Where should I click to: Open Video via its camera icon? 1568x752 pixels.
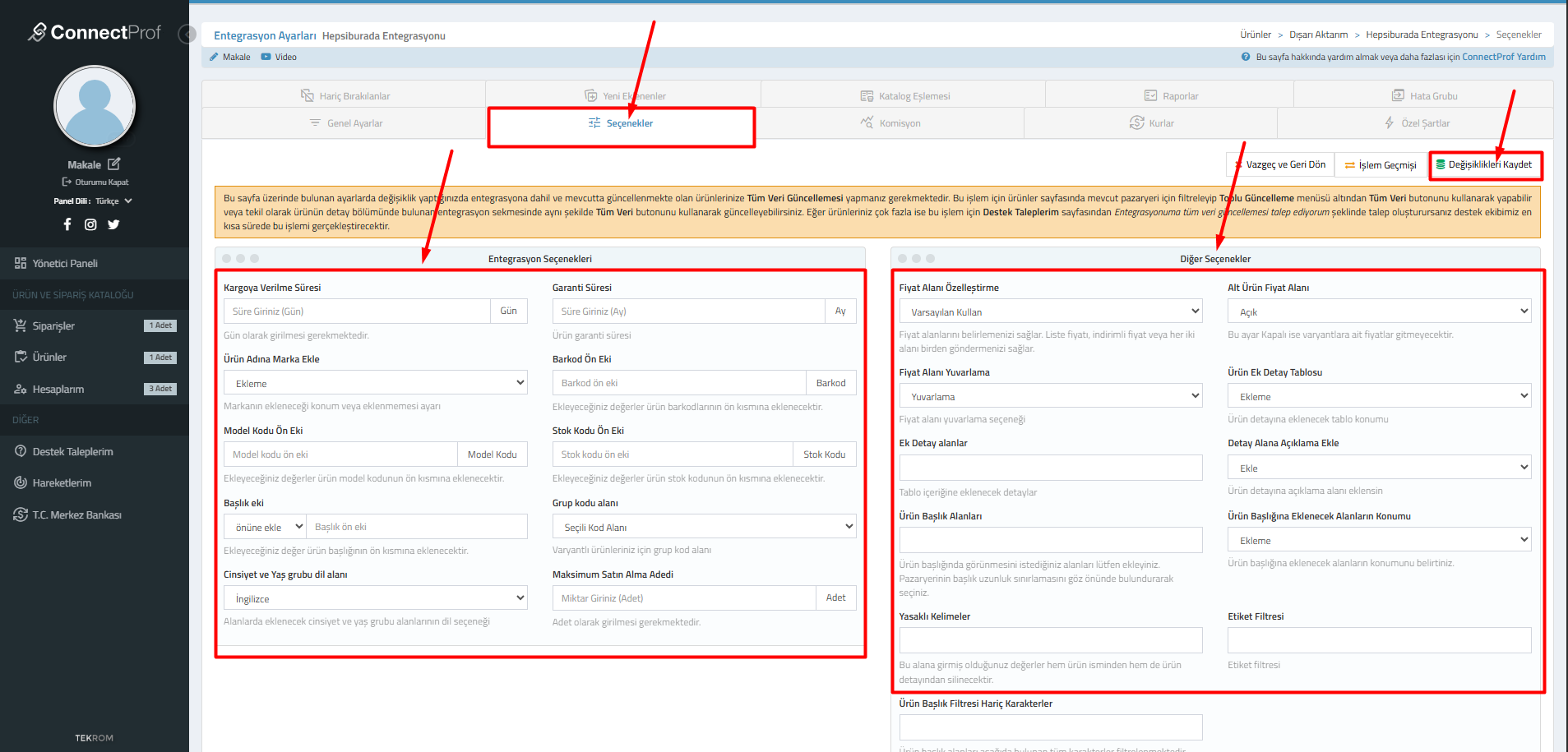coord(266,58)
